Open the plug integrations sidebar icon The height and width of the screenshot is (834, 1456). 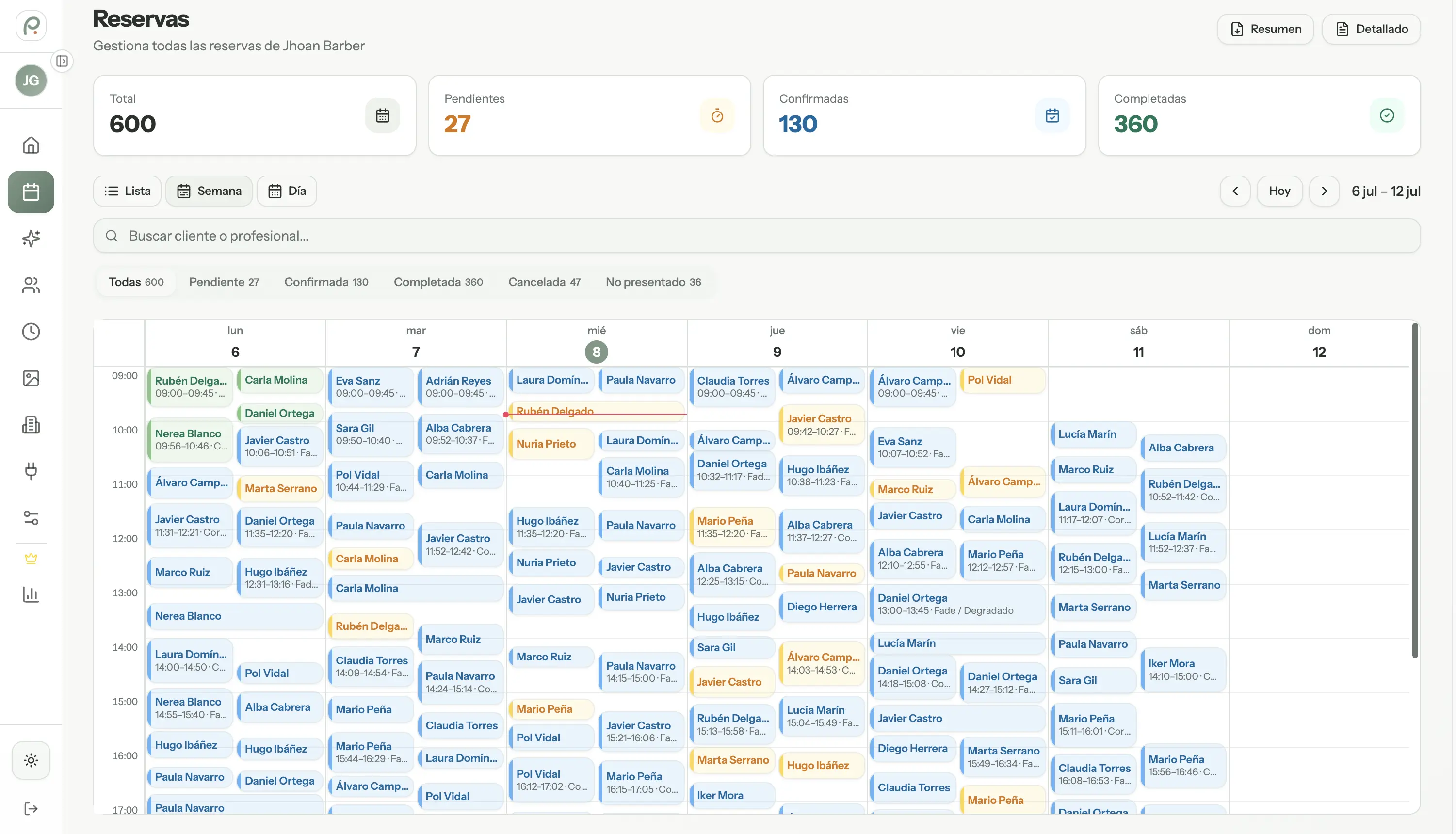31,471
